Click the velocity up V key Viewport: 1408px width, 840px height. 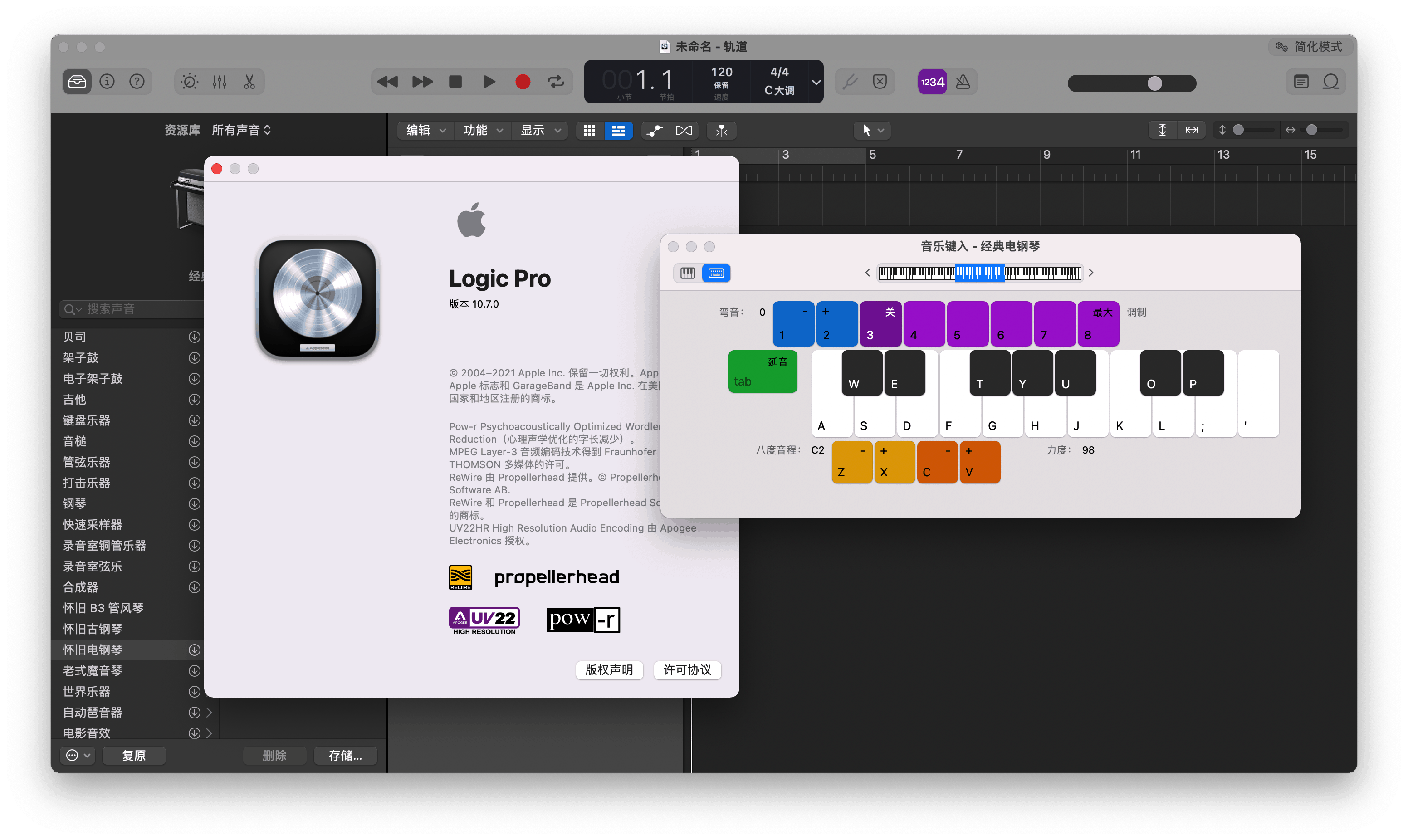click(980, 463)
